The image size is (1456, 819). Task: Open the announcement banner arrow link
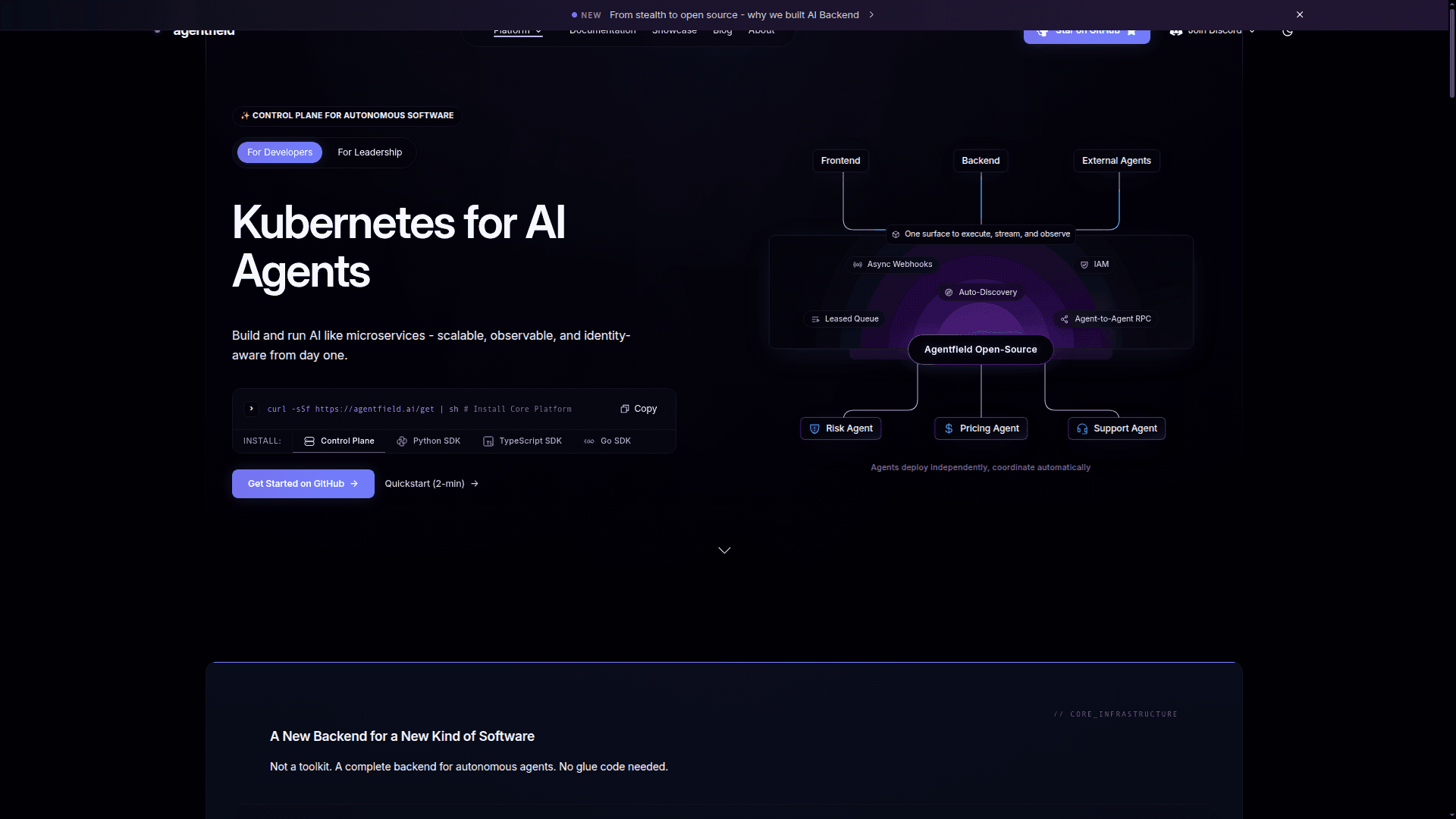[871, 15]
